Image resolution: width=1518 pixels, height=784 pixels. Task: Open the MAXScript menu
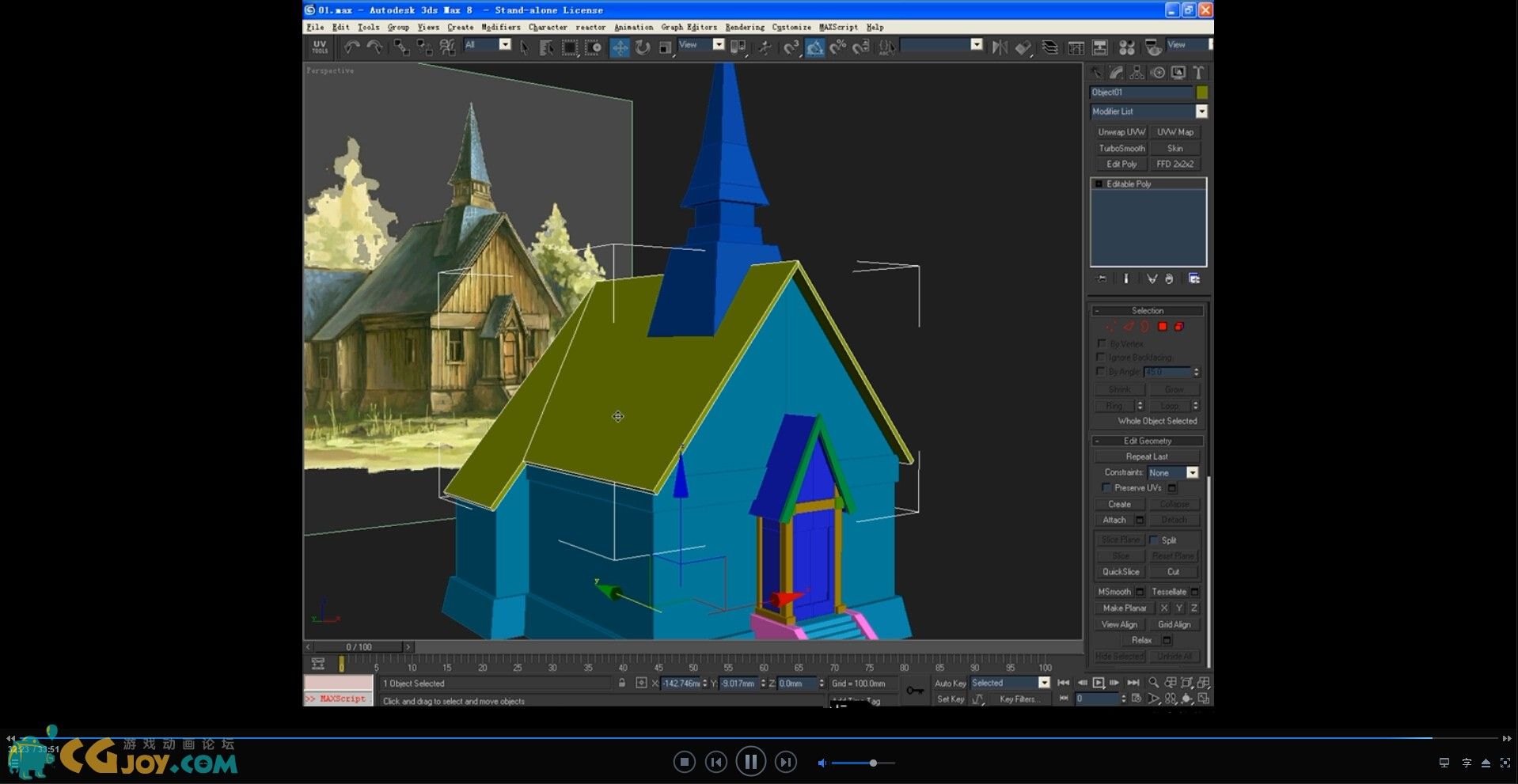click(838, 27)
